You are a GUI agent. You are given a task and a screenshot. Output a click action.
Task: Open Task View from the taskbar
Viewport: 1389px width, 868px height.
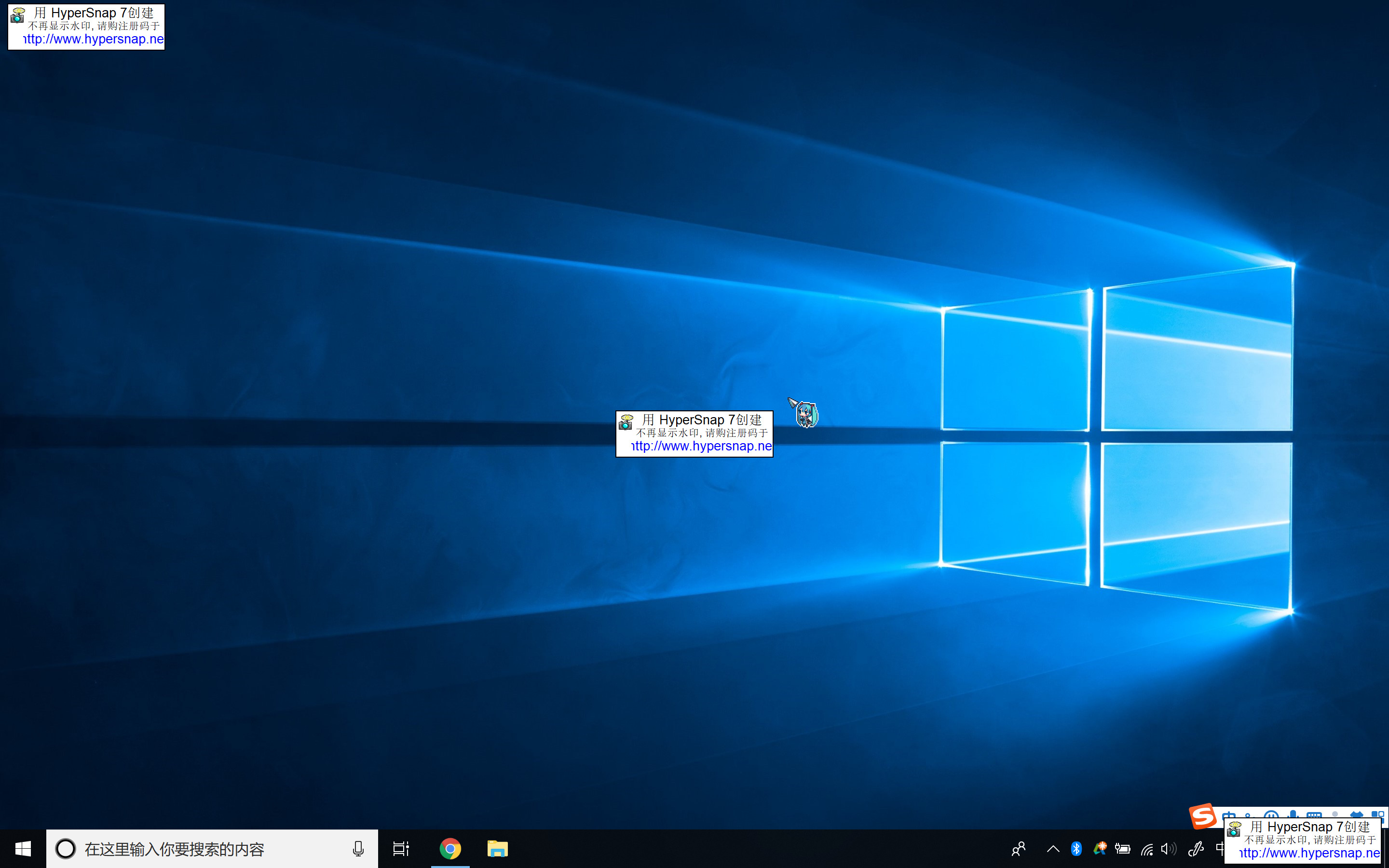[x=401, y=849]
